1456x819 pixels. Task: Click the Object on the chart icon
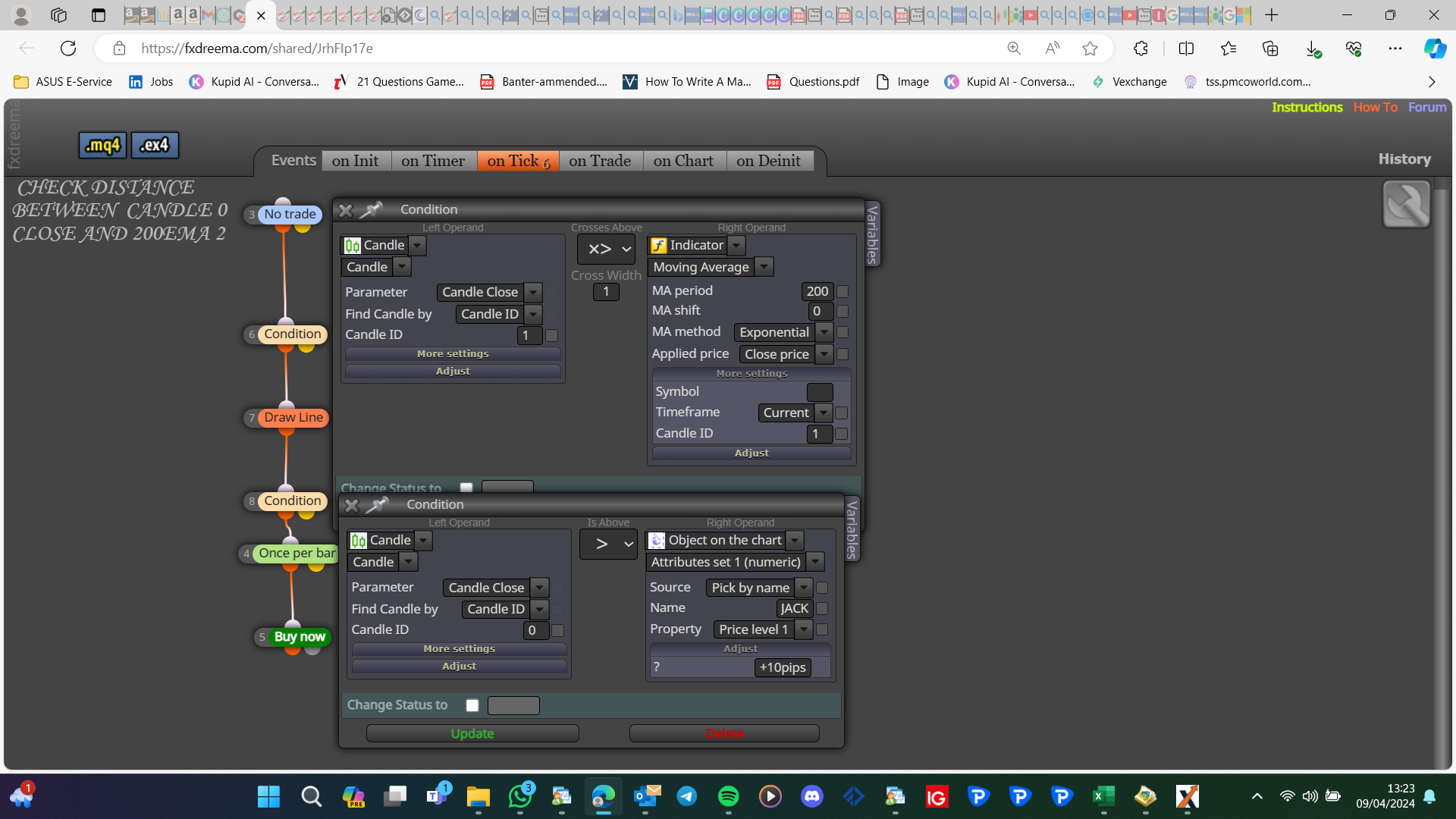click(657, 541)
